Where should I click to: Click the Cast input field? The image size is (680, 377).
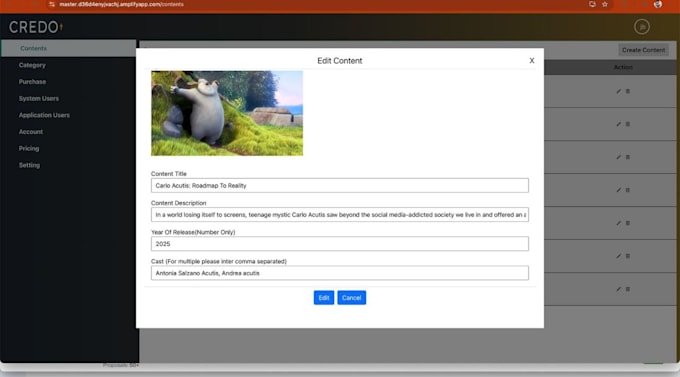point(340,273)
